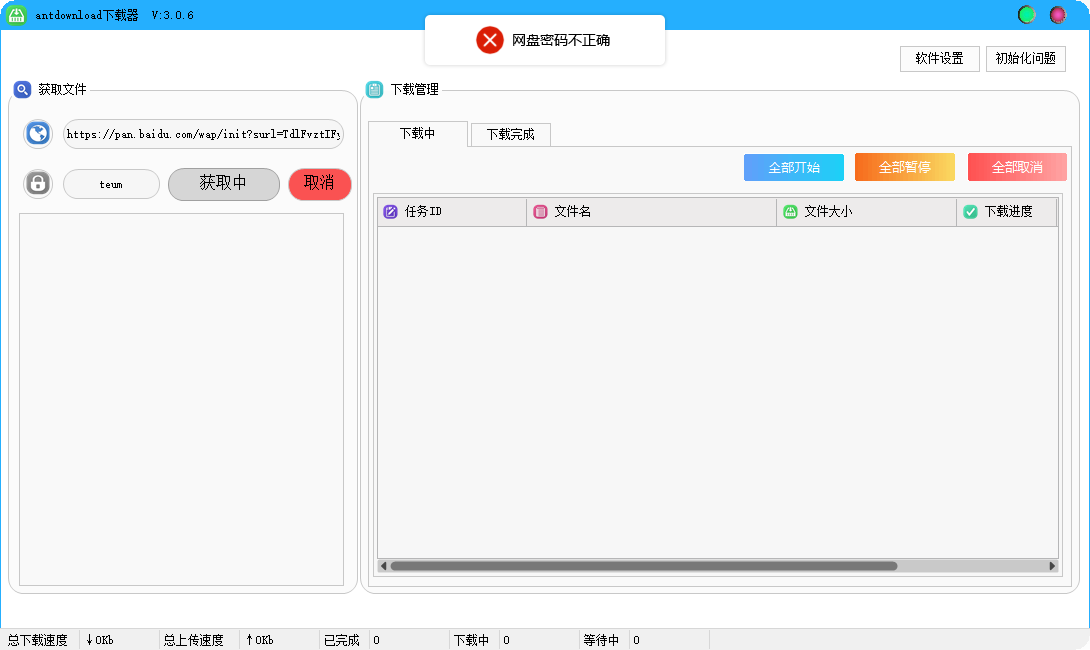Click the 任务ID column edit icon
1090x650 pixels.
coord(391,211)
